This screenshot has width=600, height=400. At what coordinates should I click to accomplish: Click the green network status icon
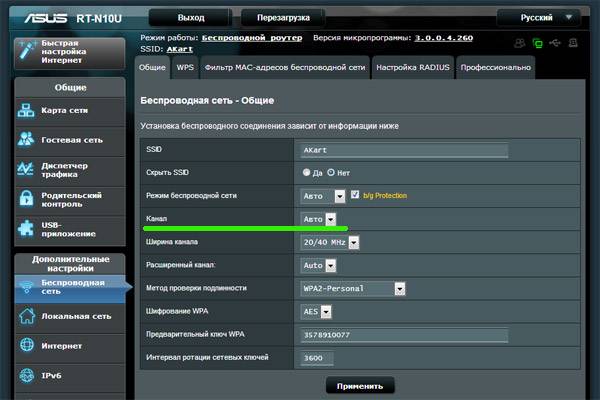(538, 43)
